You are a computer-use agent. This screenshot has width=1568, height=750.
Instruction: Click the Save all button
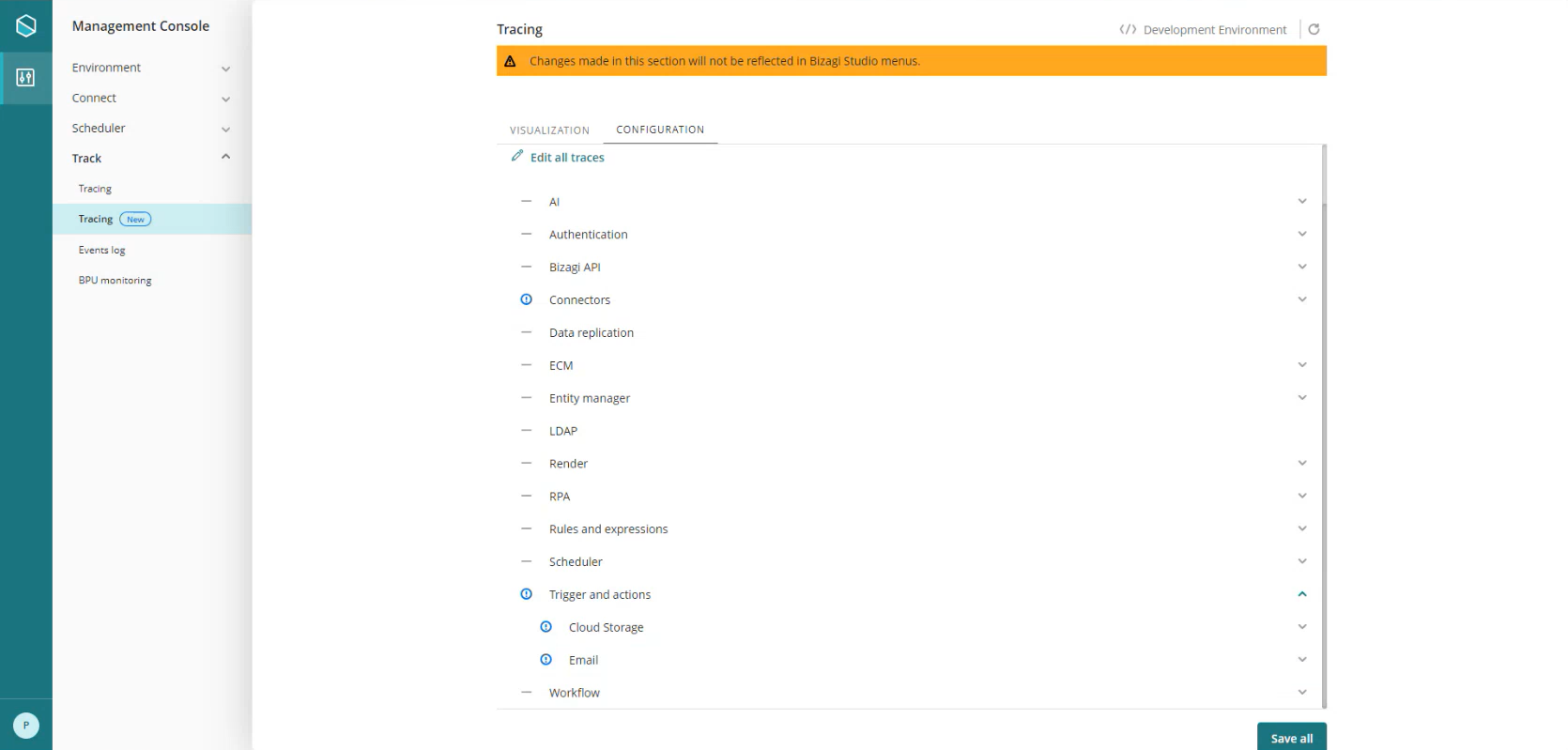pos(1291,737)
